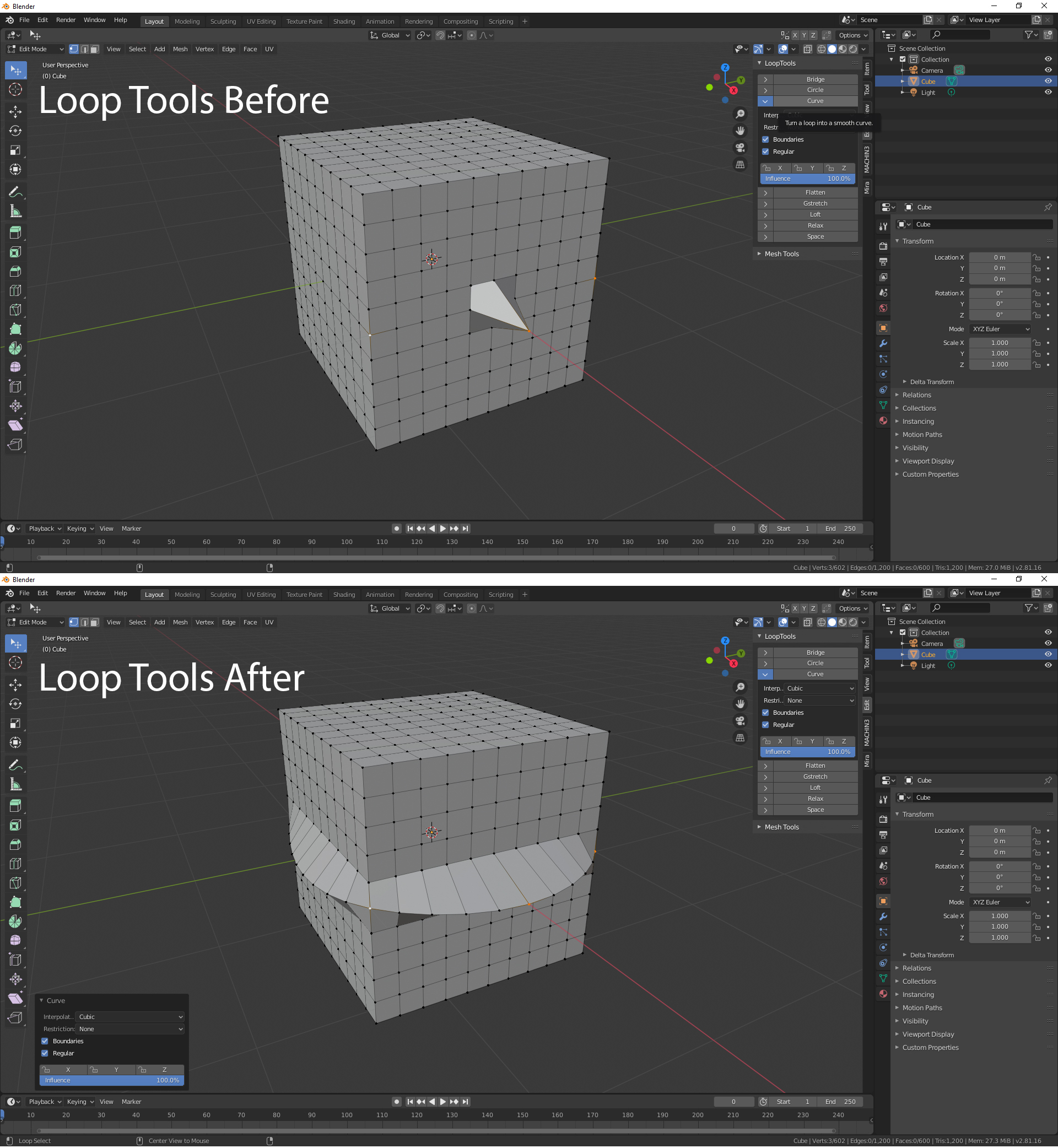
Task: Select the Loop Cut tool in top window
Action: (15, 290)
